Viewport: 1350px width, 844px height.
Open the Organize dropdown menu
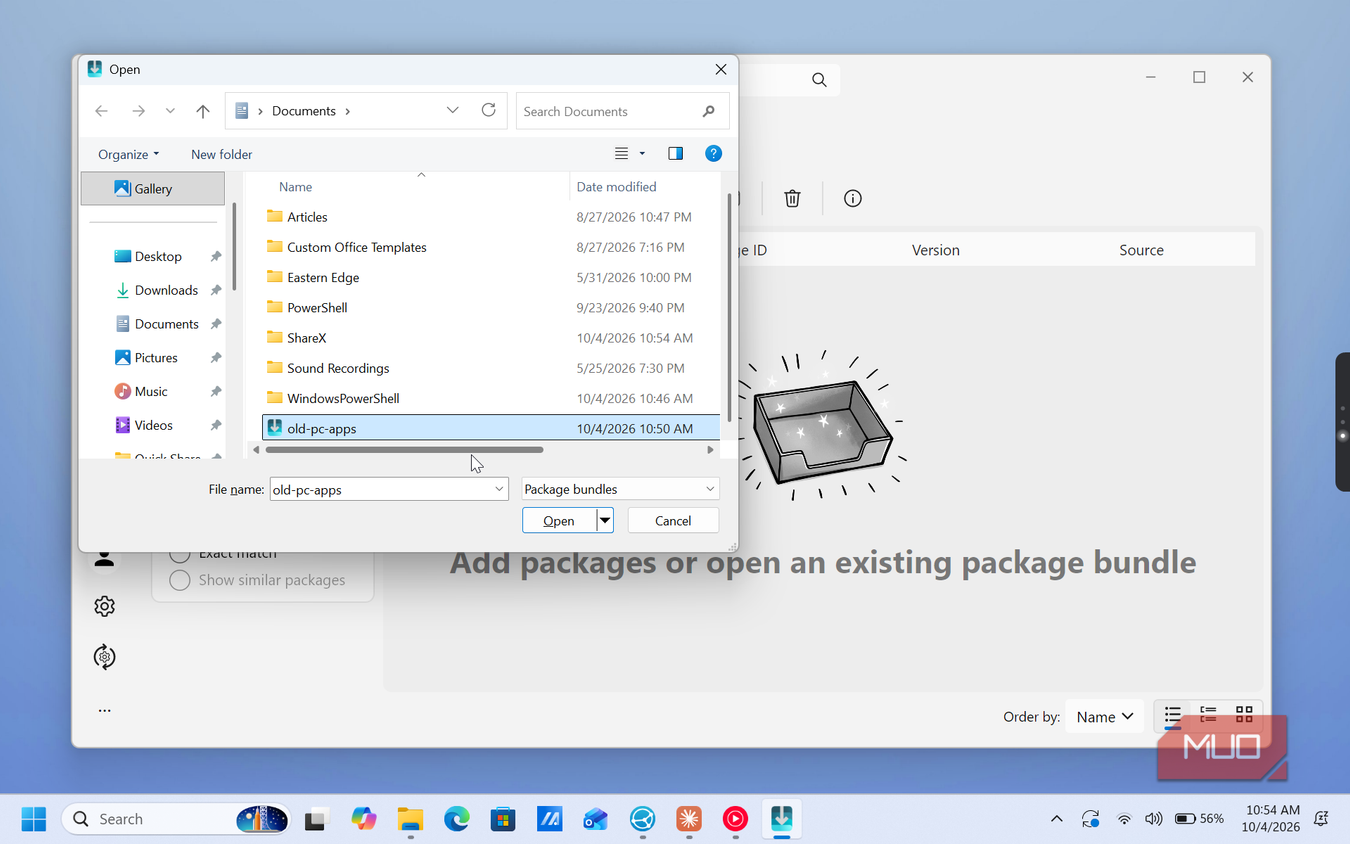[128, 154]
